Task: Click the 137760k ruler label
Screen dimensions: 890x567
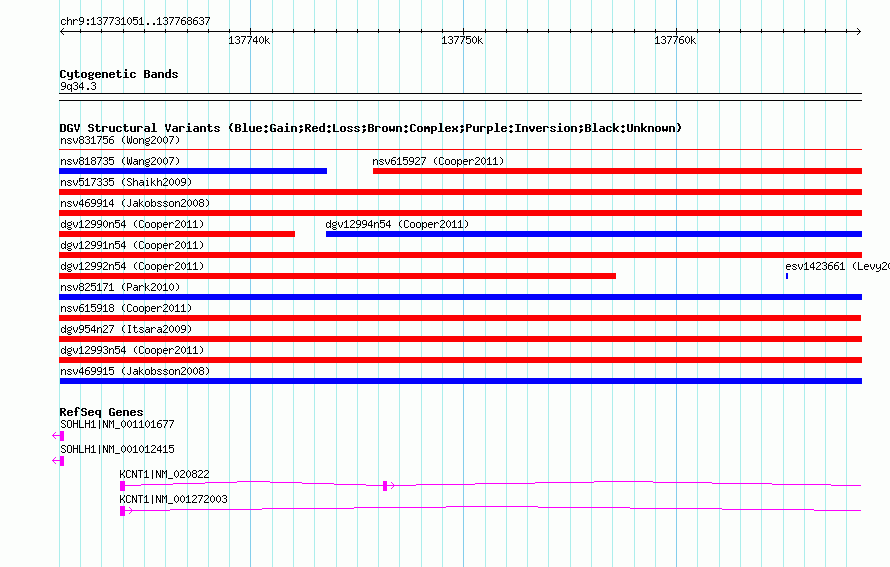Action: [x=675, y=40]
